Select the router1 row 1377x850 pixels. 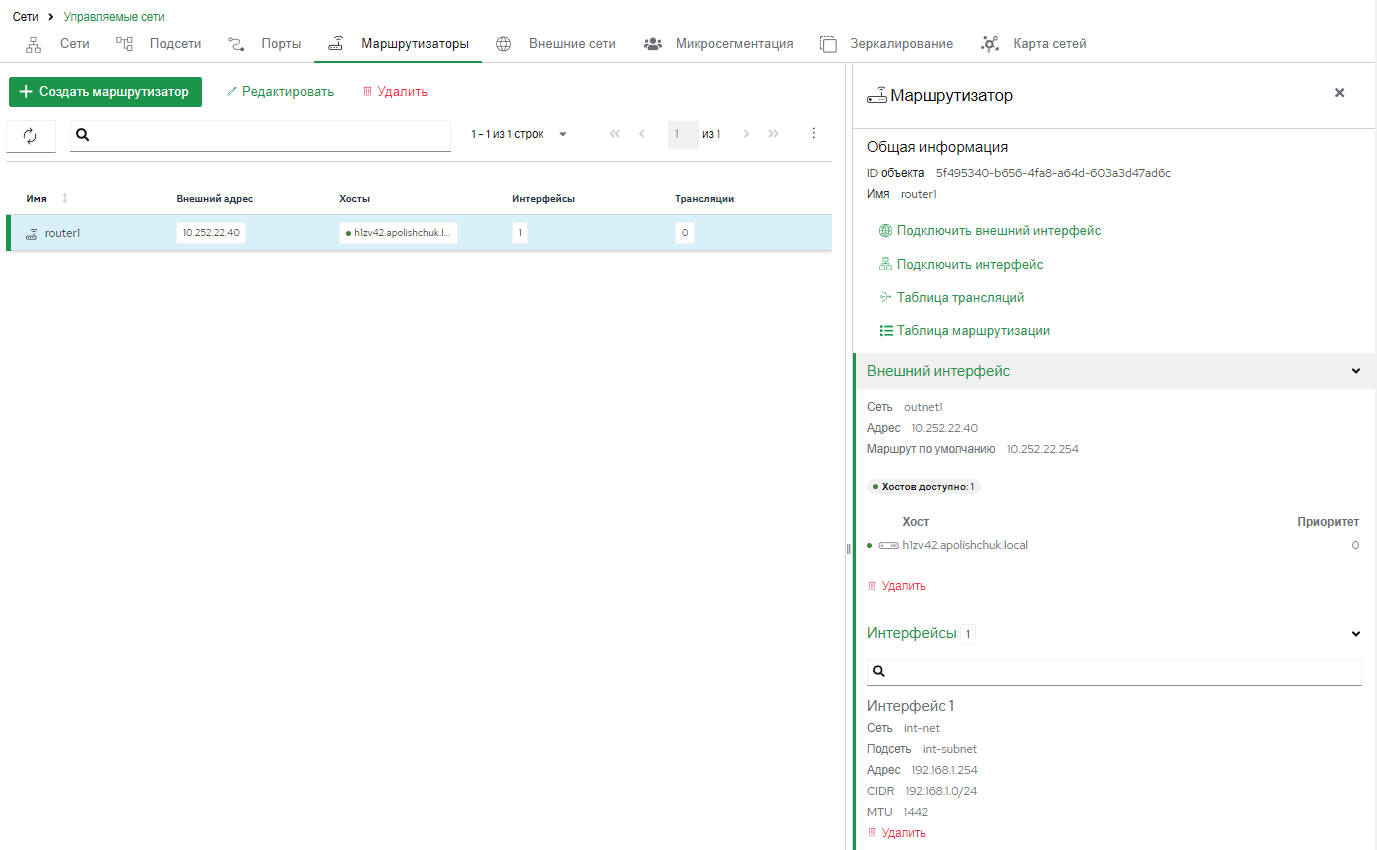pos(419,233)
